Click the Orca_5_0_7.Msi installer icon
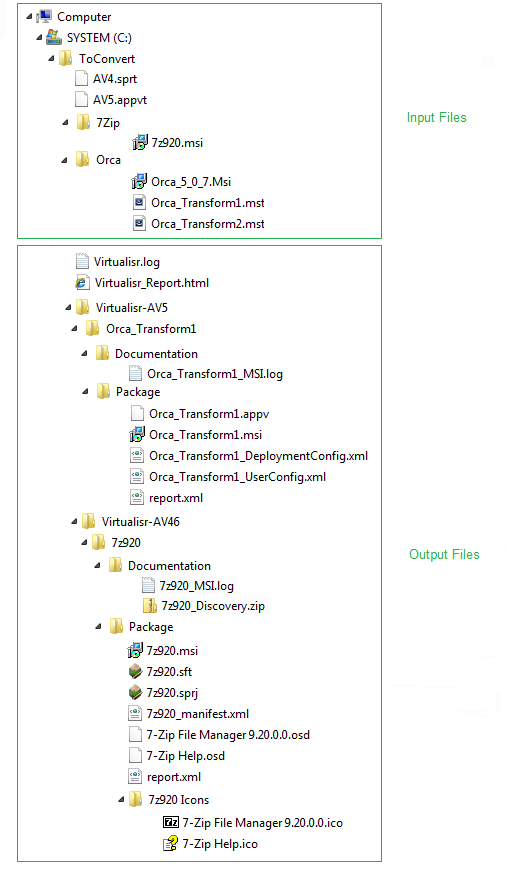507x880 pixels. pyautogui.click(x=139, y=181)
